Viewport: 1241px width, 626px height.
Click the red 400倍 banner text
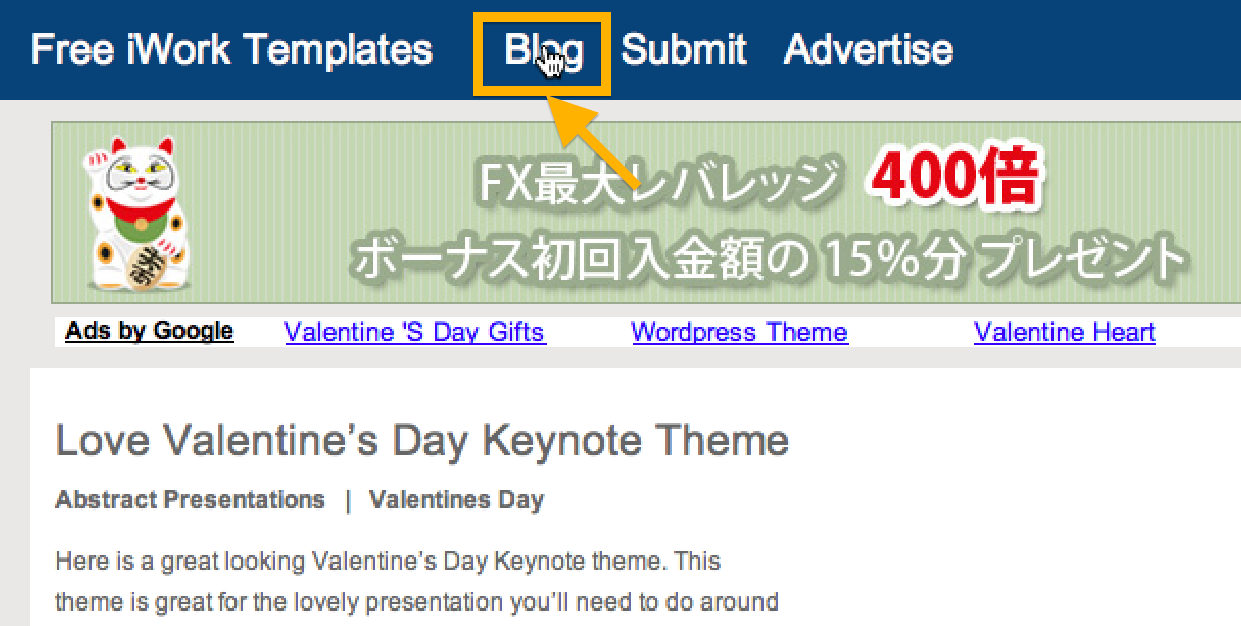955,179
